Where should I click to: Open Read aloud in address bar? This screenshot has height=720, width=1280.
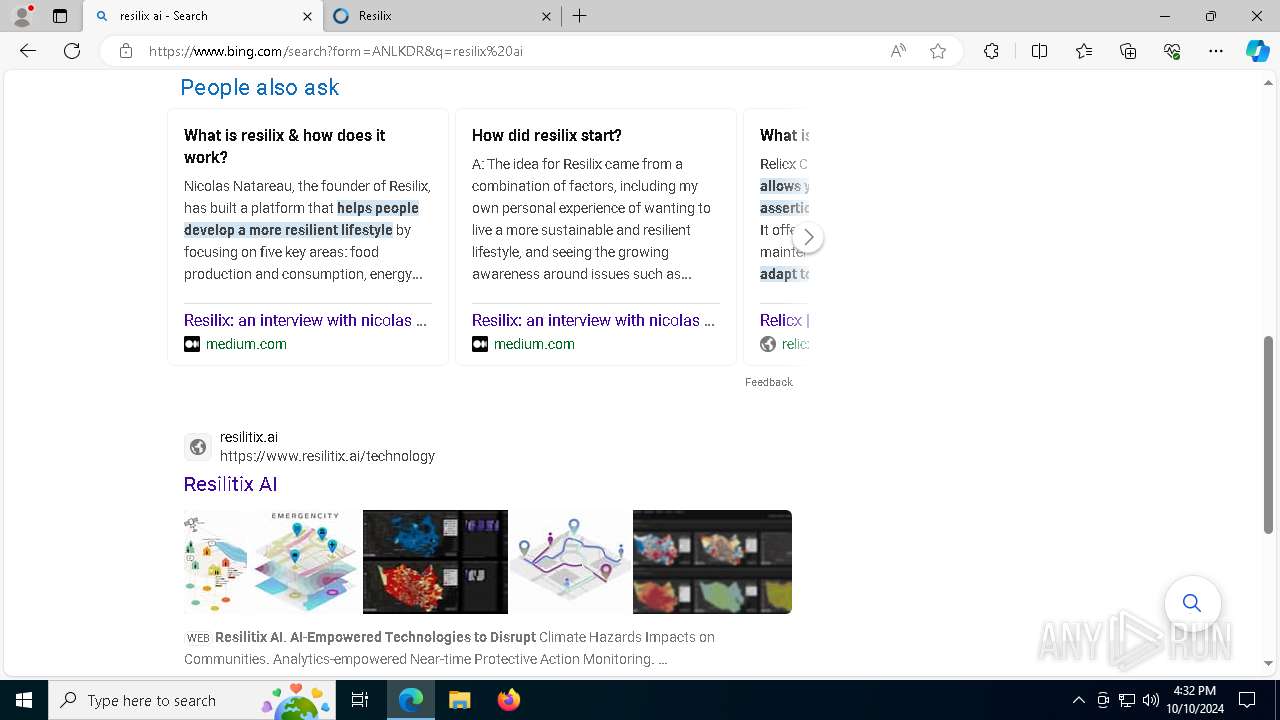point(898,51)
